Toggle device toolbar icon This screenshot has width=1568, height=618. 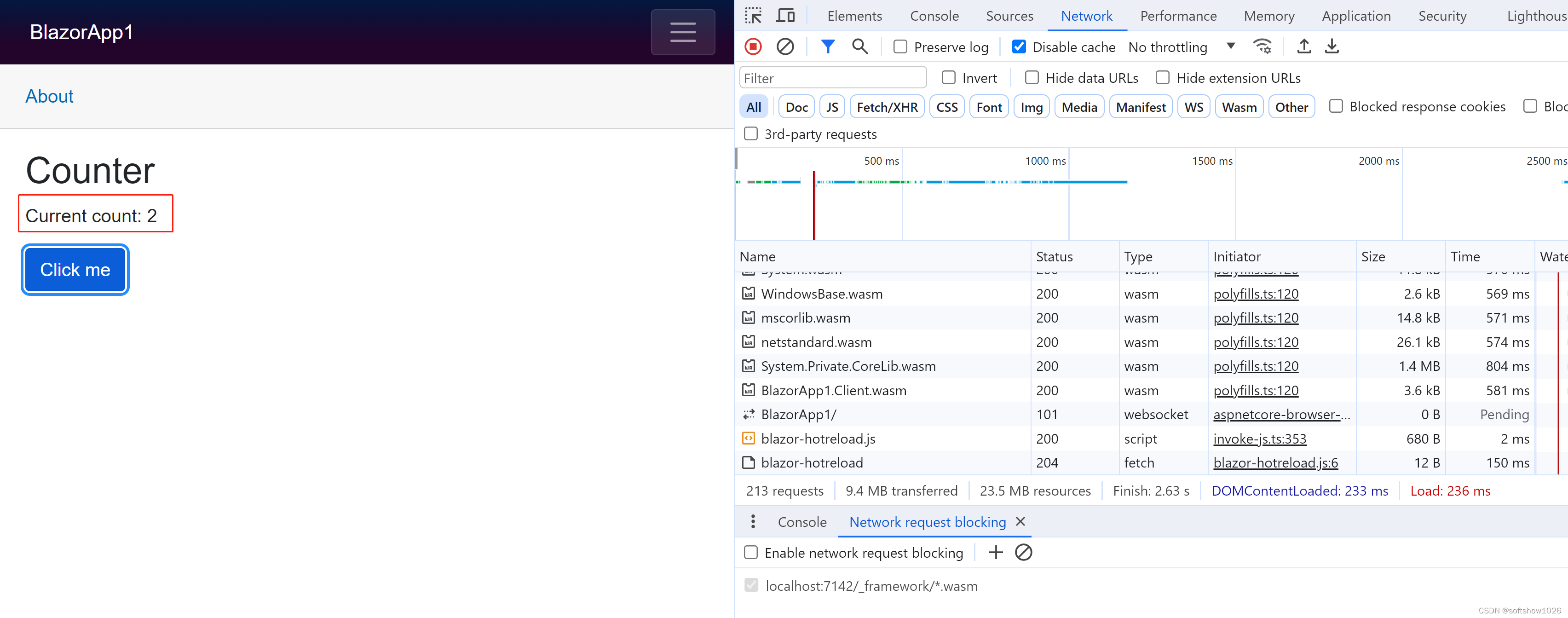[785, 16]
